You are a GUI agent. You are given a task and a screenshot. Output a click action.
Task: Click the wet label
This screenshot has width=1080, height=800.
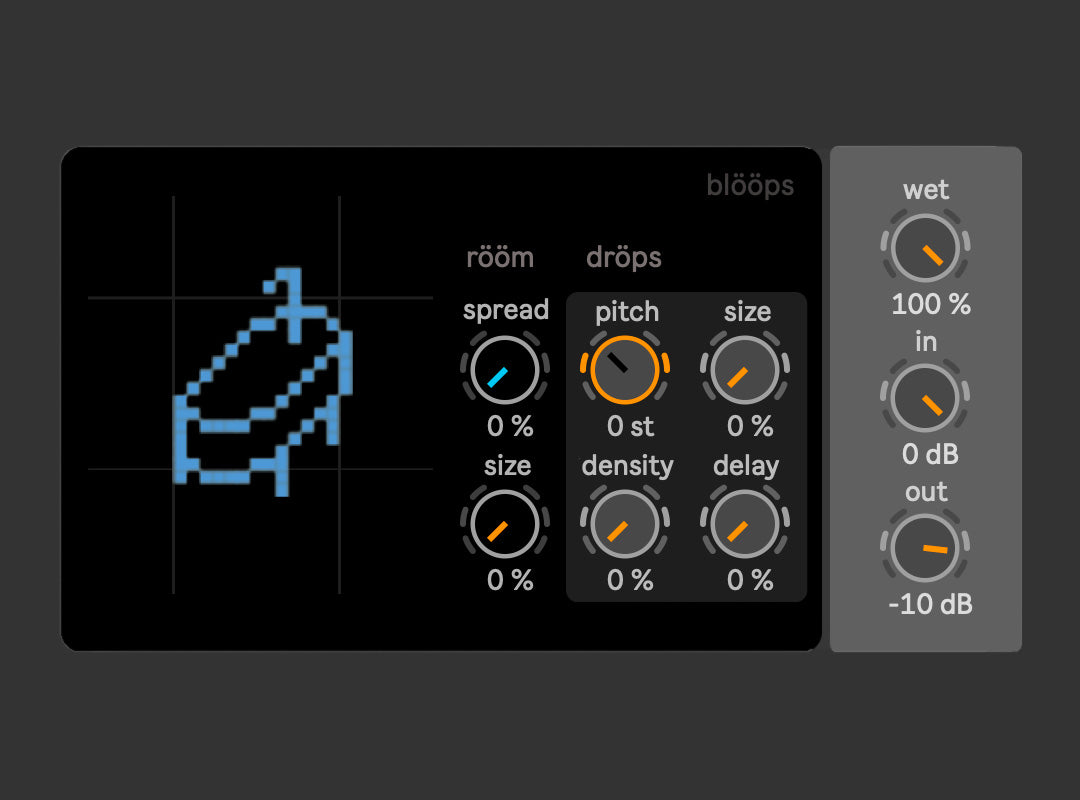pos(926,189)
